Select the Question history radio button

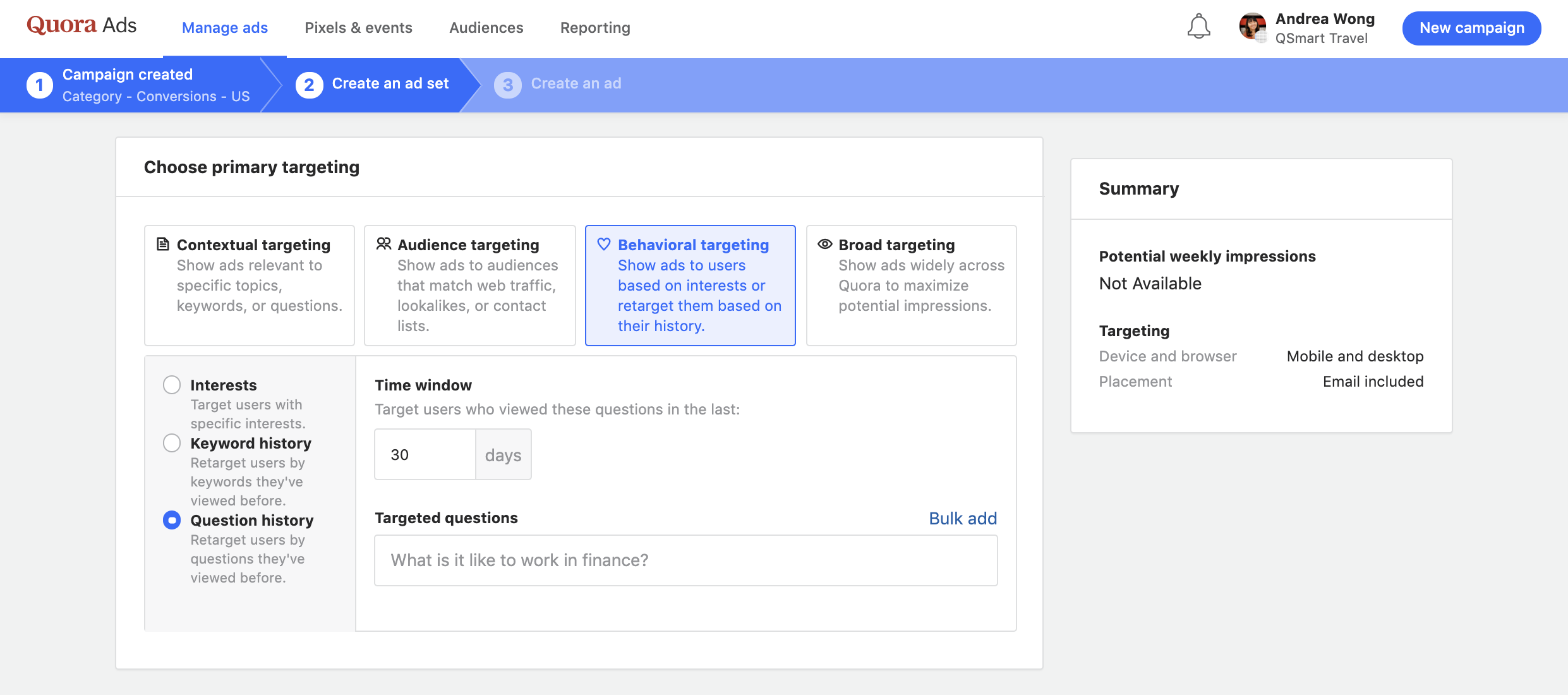point(172,520)
